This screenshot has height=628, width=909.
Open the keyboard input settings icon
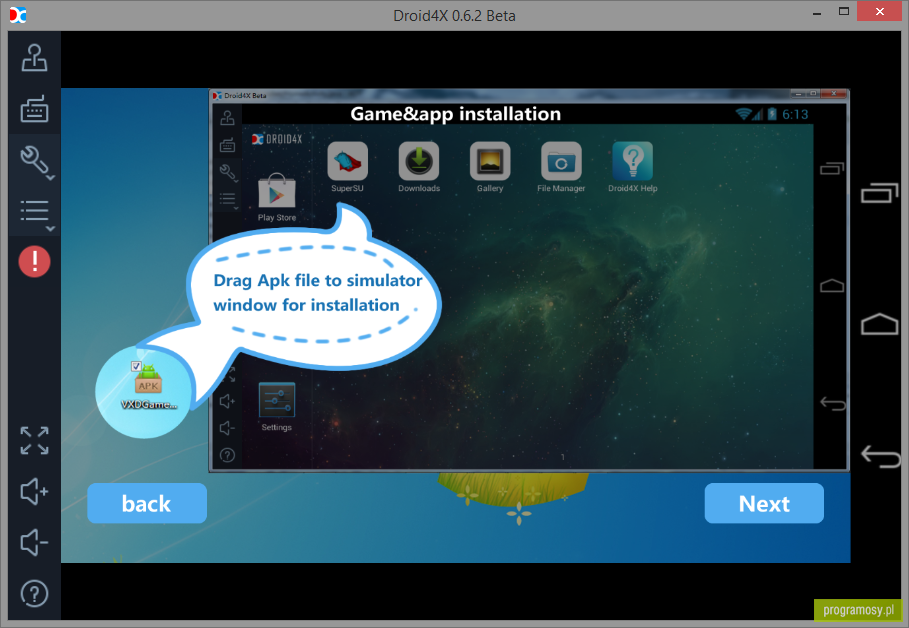click(34, 108)
